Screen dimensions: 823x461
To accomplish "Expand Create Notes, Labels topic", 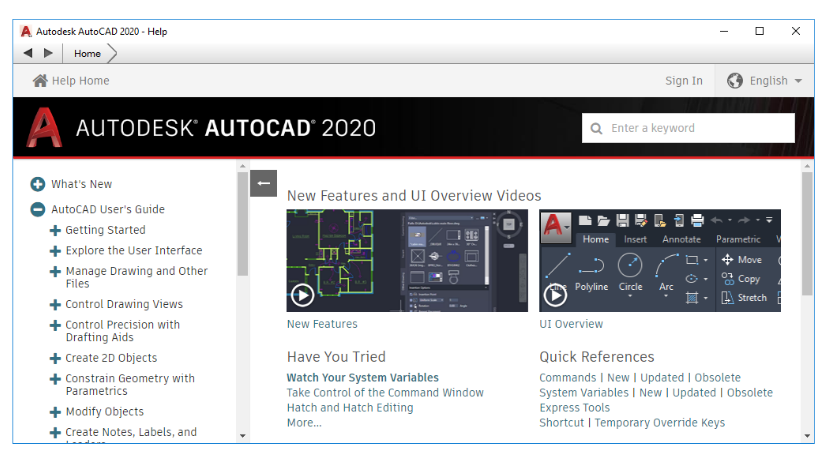I will click(55, 432).
